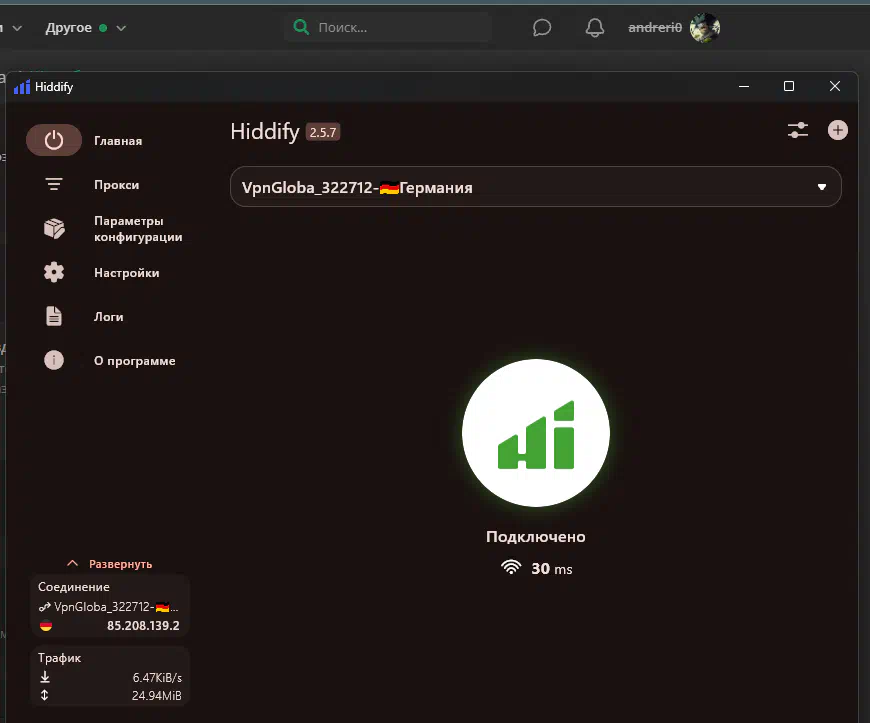Click the version badge 2.5.7
This screenshot has height=723, width=870.
[323, 133]
